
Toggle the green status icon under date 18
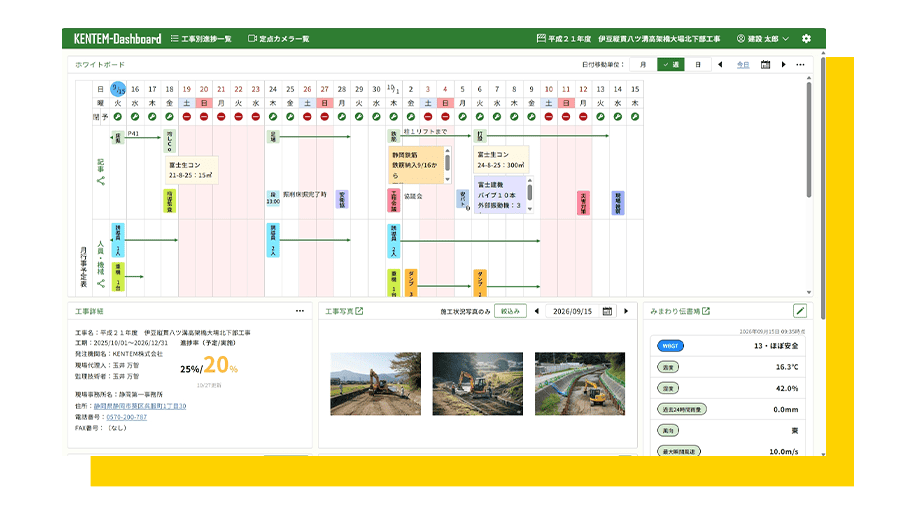[169, 117]
